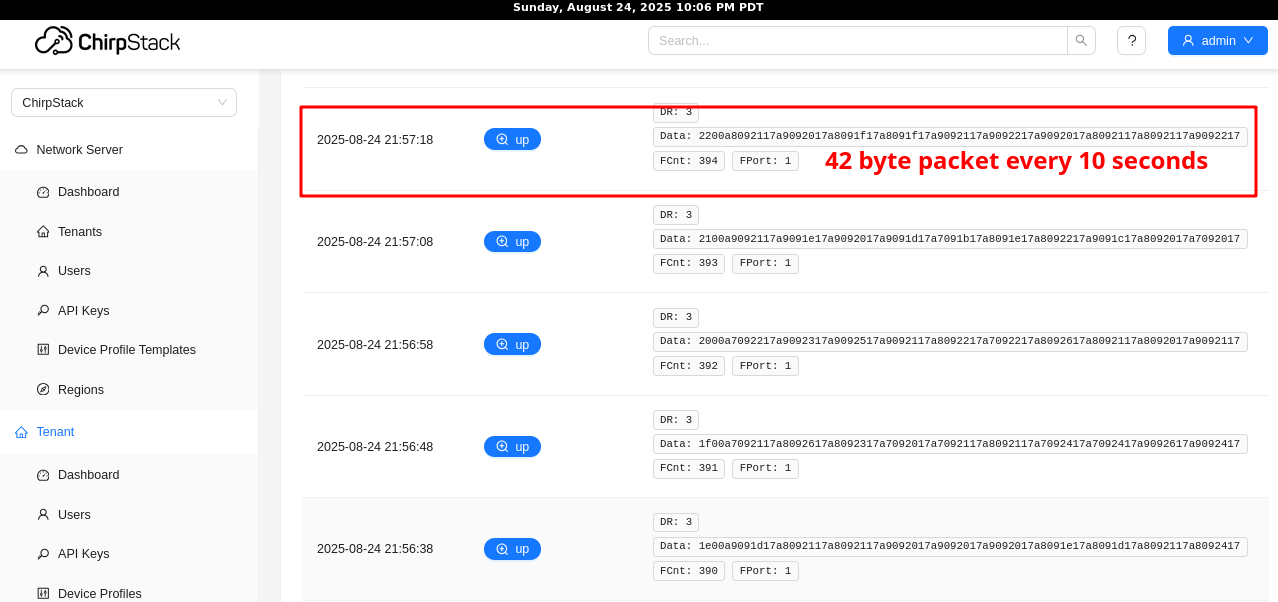1278x602 pixels.
Task: Open Network Server Dashboard menu item
Action: (x=88, y=192)
